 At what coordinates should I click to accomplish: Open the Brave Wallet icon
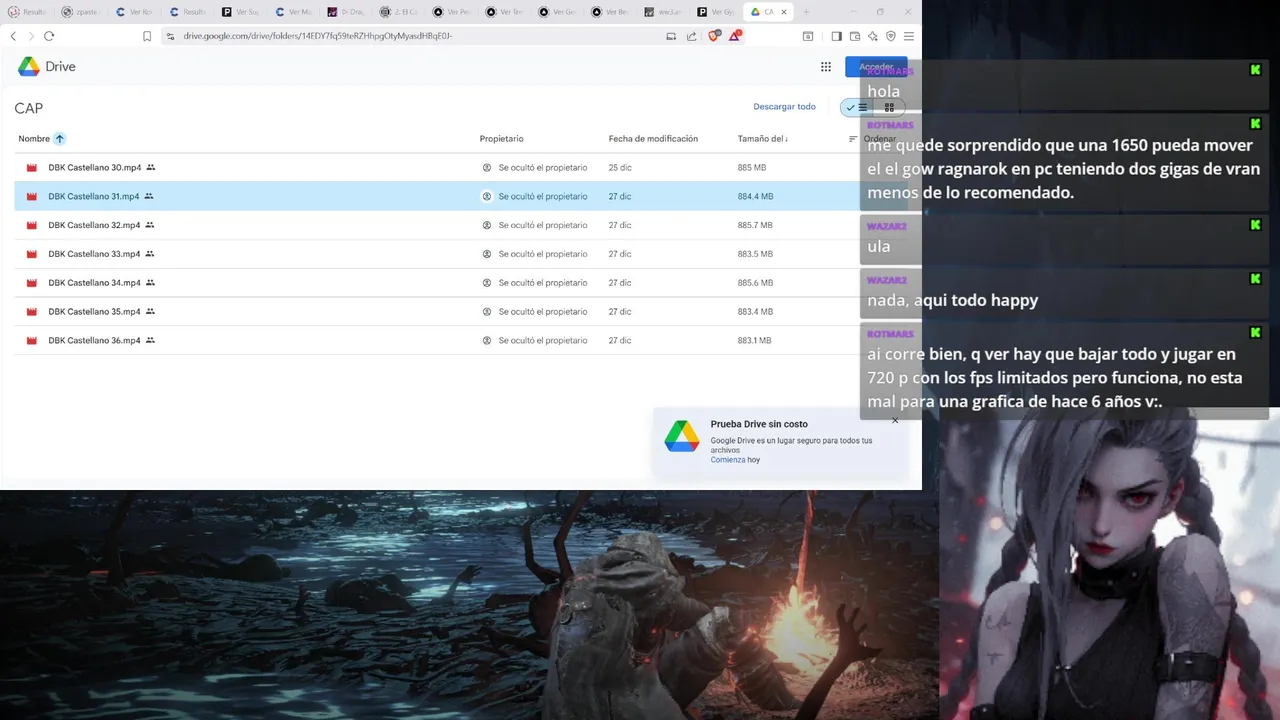tap(855, 36)
